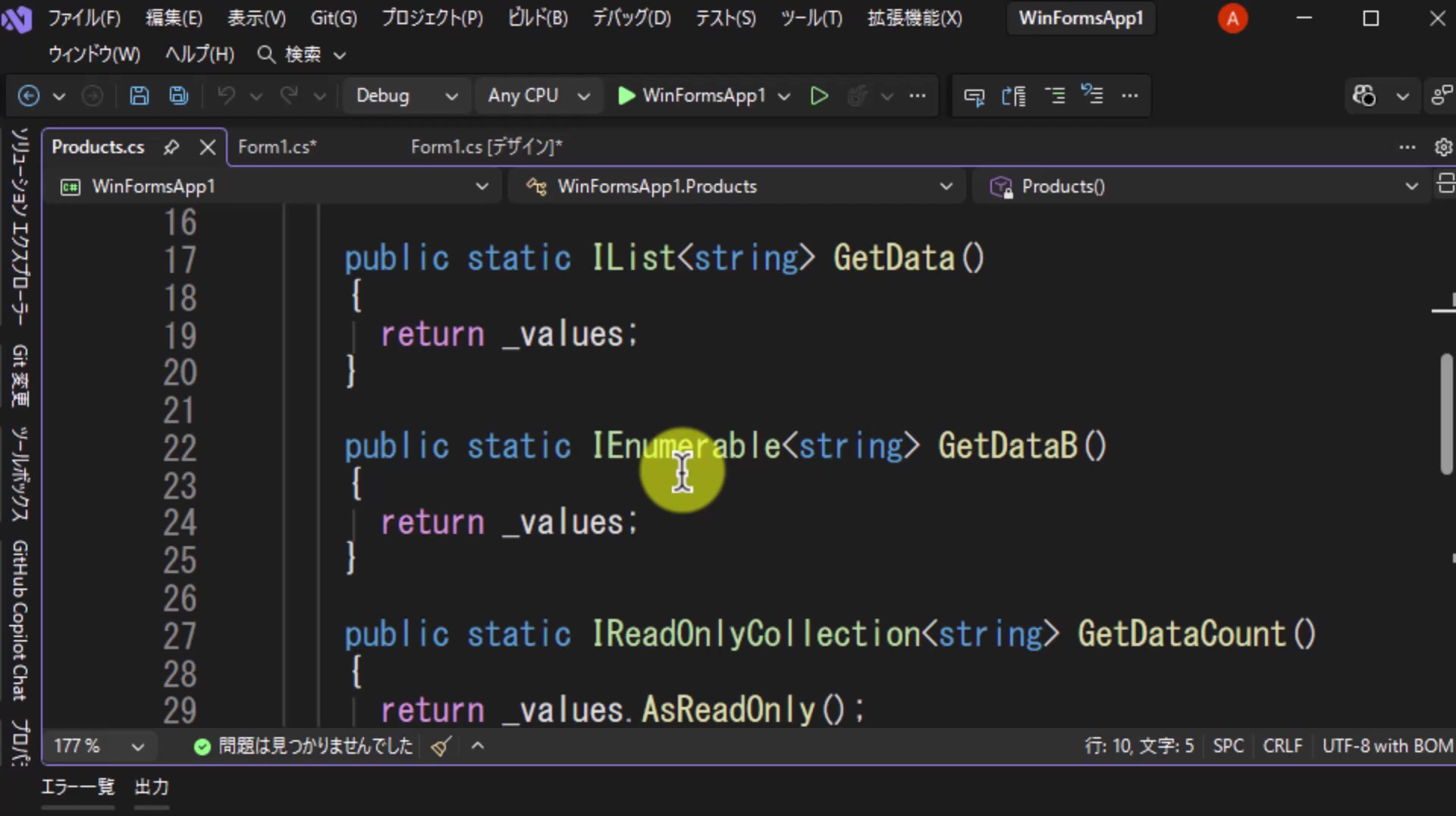
Task: Open the 出力 panel tab
Action: coord(152,787)
